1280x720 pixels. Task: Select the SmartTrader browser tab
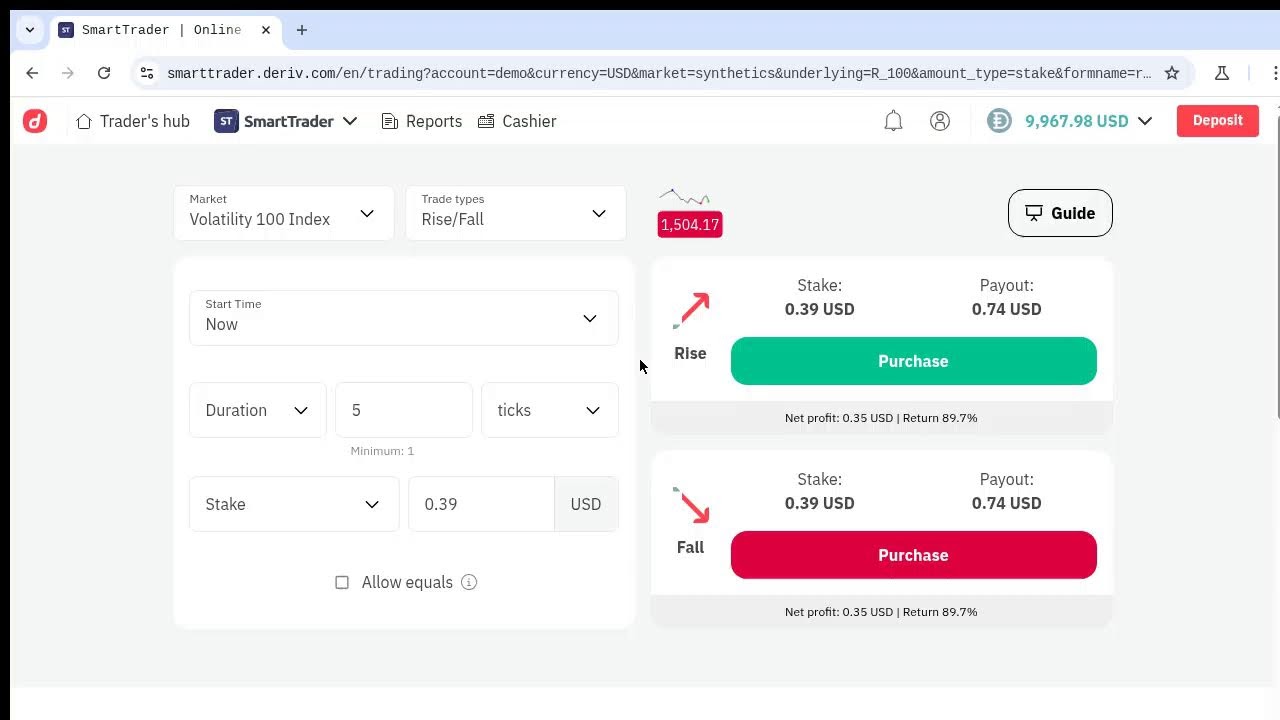(165, 30)
